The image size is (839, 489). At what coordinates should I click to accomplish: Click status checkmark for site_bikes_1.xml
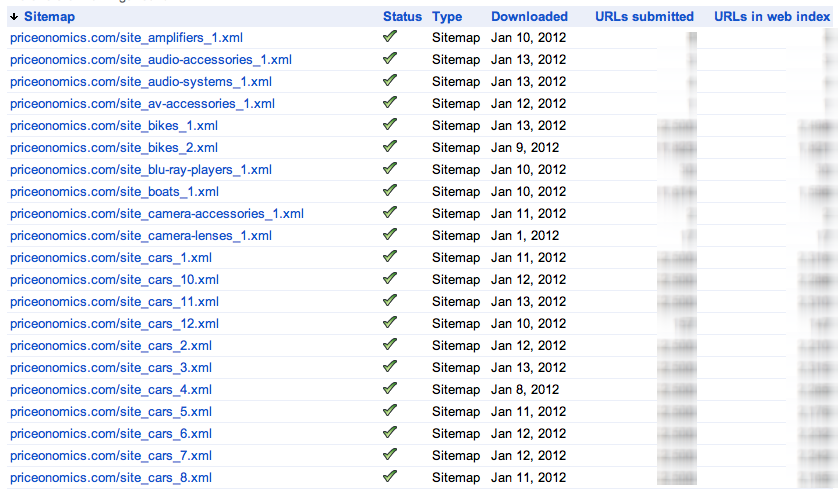390,124
